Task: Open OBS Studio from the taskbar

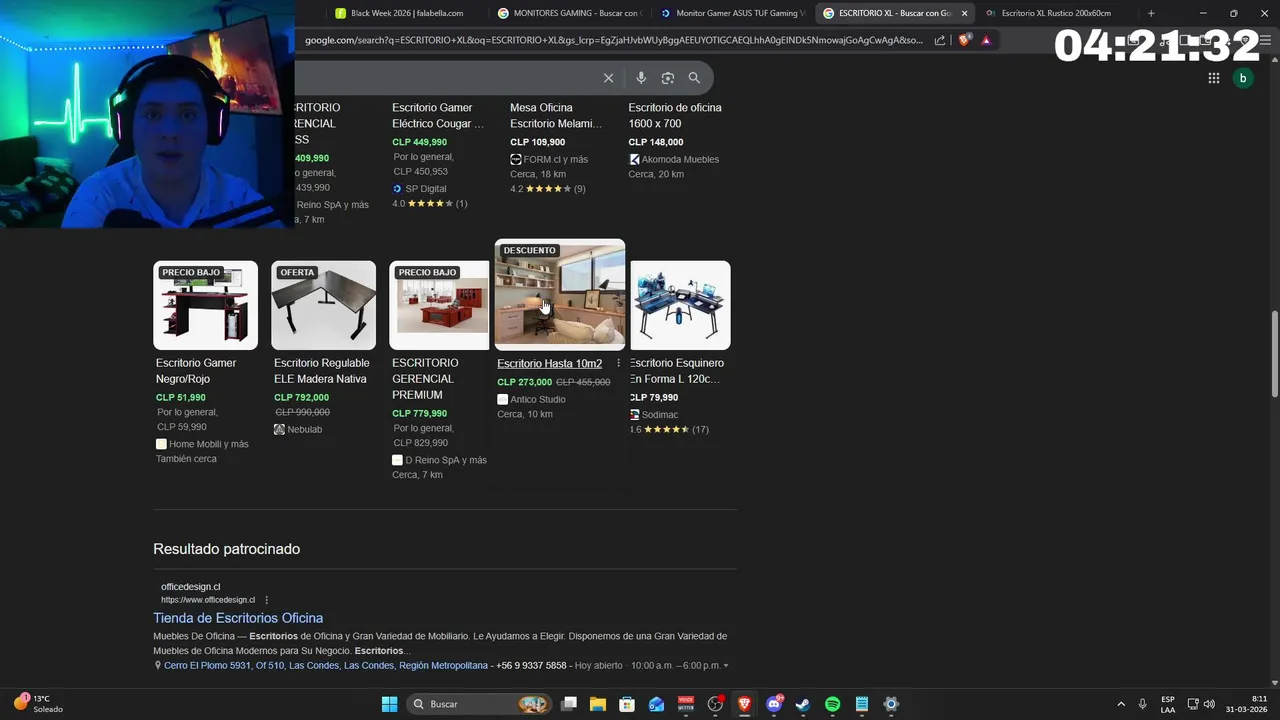Action: point(715,704)
